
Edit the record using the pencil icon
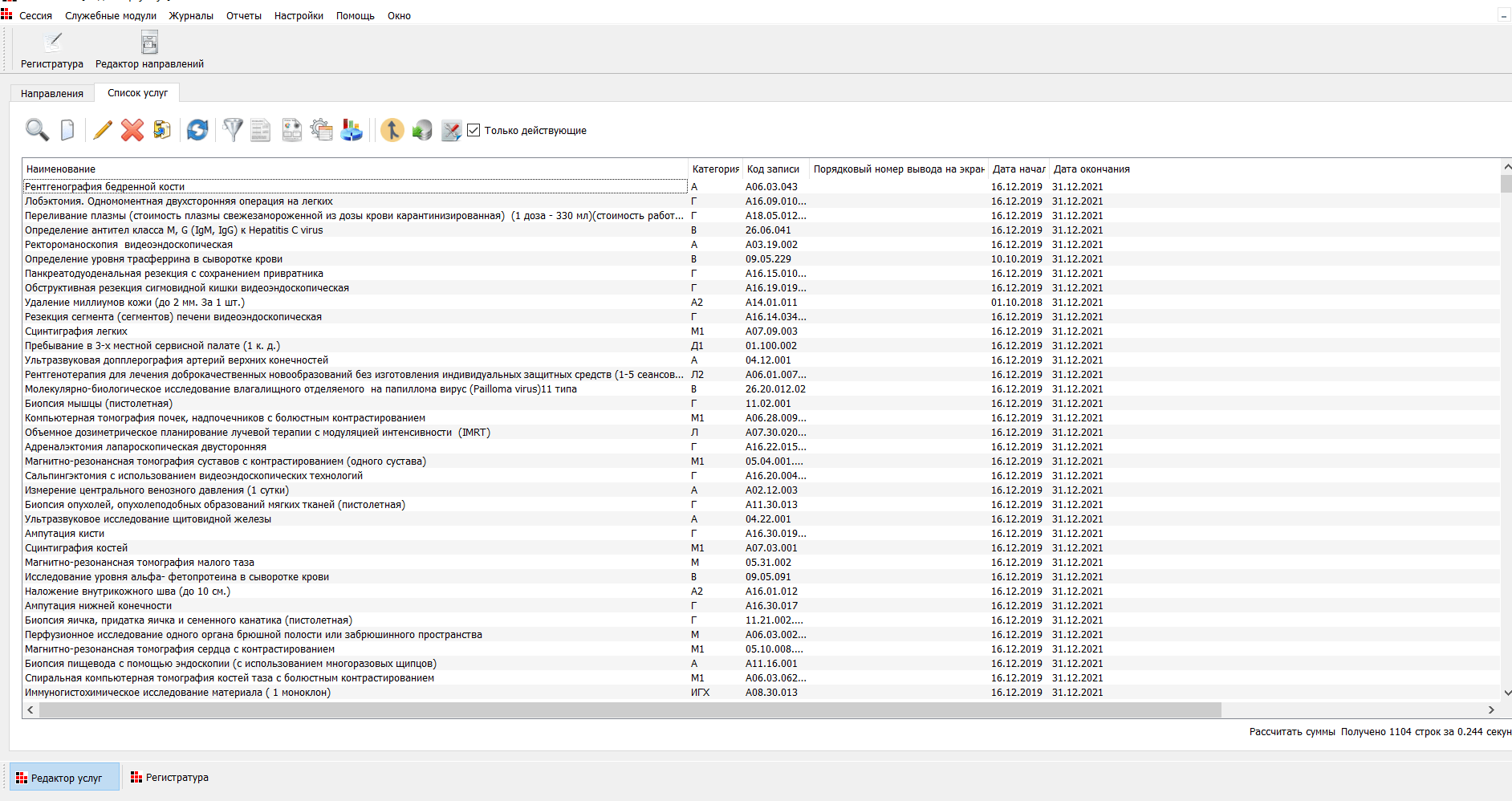pos(103,130)
